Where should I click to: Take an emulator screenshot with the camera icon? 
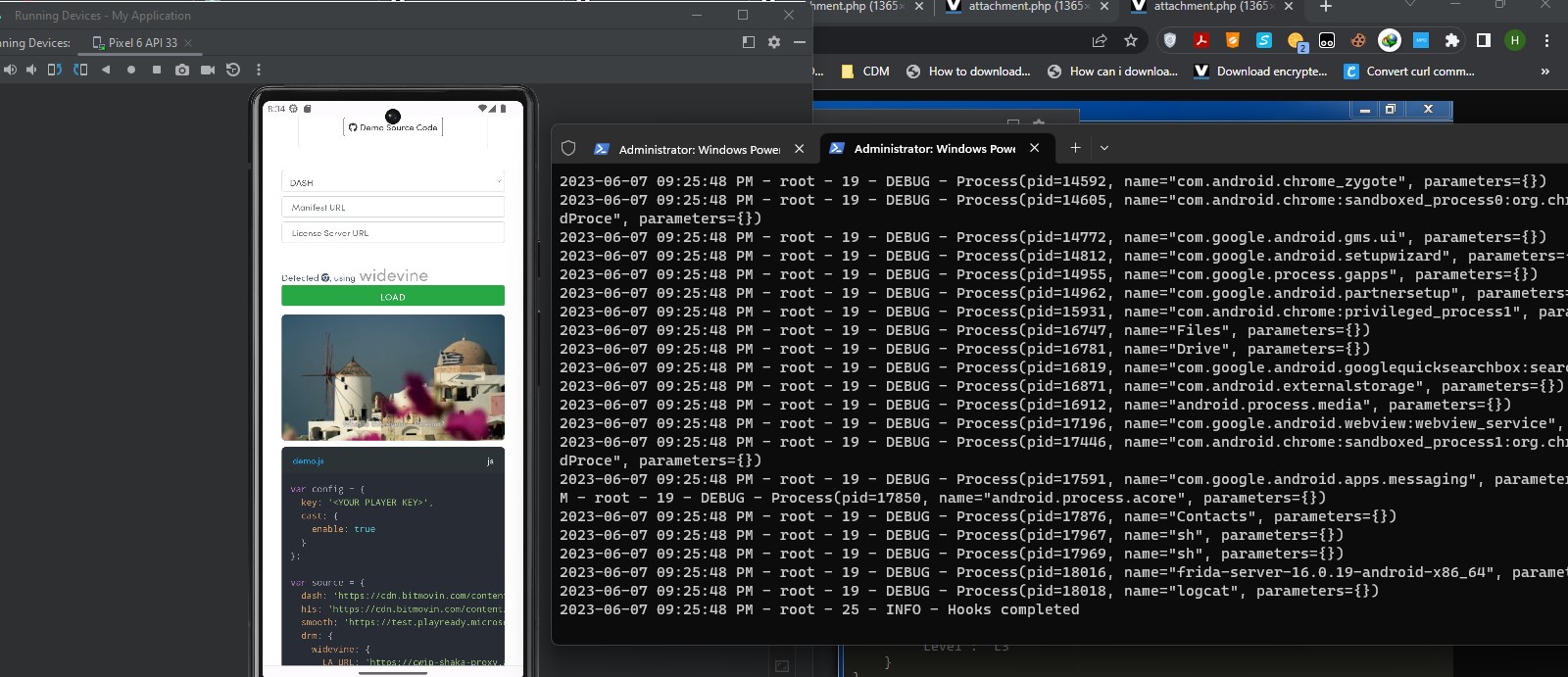point(182,70)
